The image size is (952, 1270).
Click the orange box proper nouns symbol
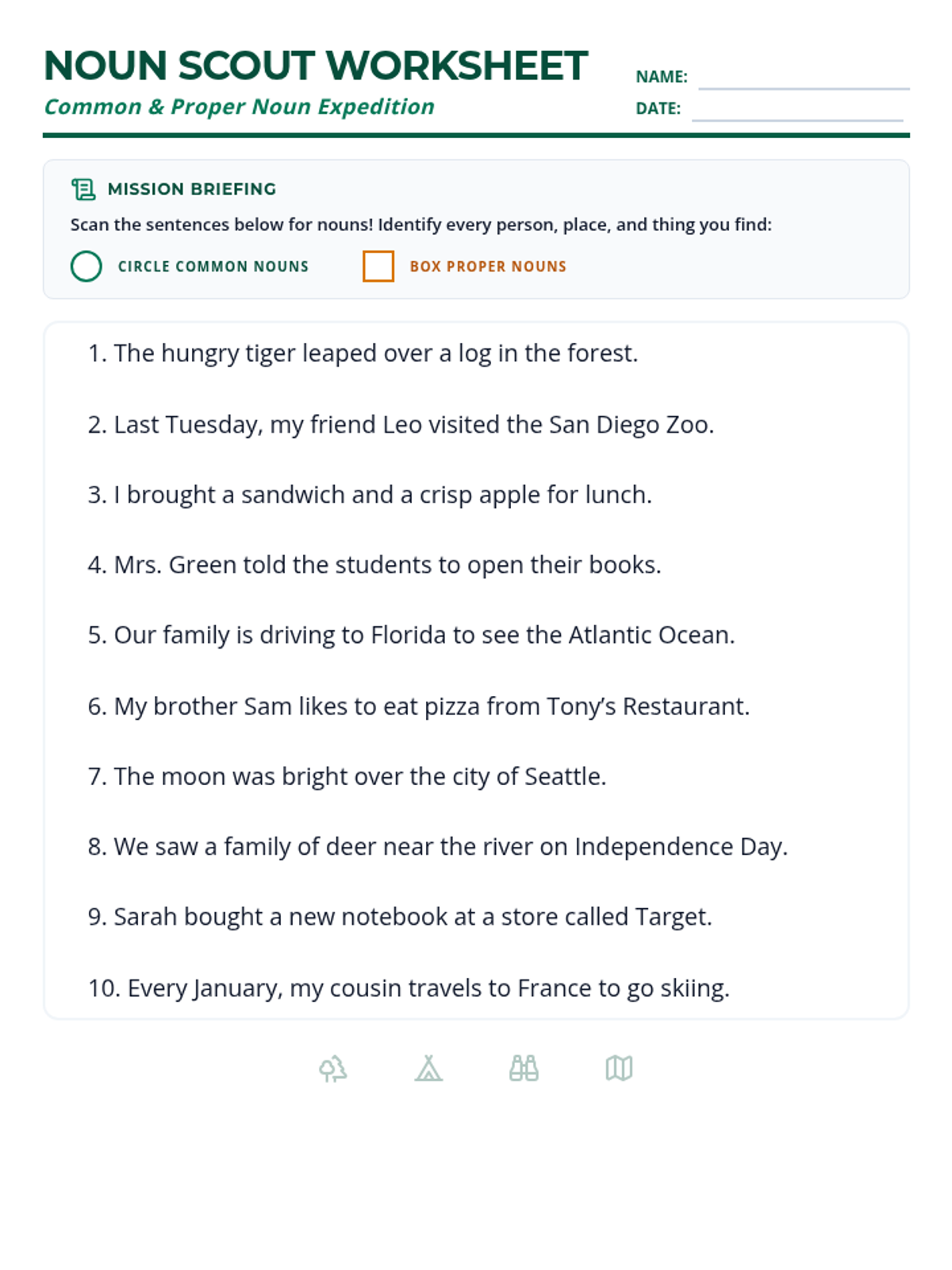(x=378, y=267)
